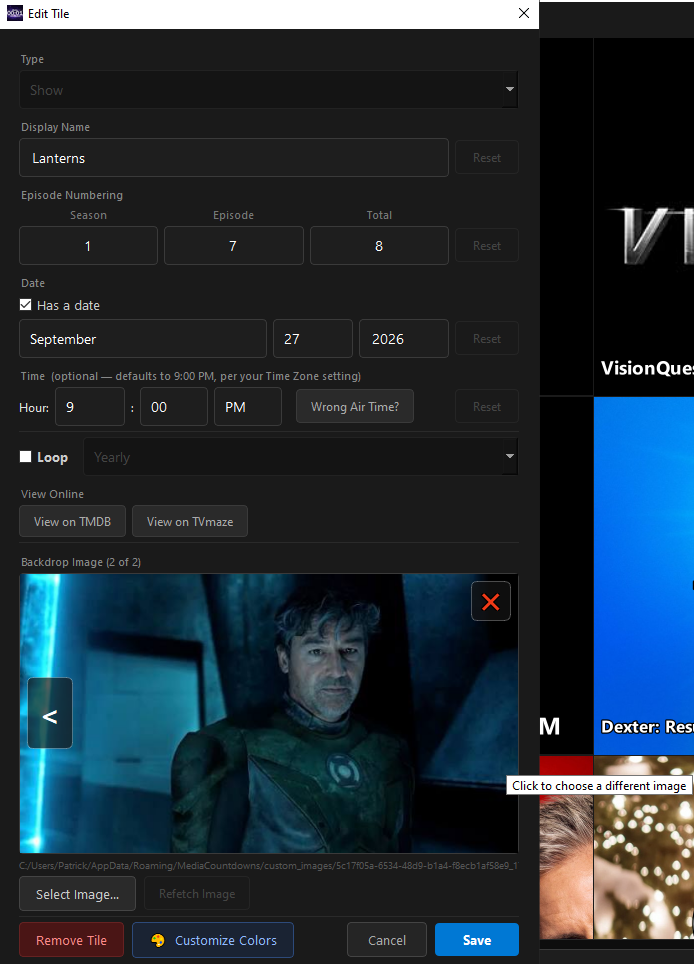
Task: Open the month field showing September
Action: click(143, 339)
